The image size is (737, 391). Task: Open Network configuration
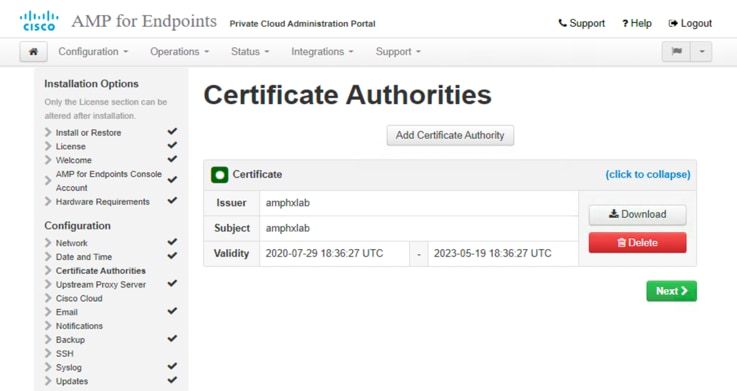coord(71,243)
